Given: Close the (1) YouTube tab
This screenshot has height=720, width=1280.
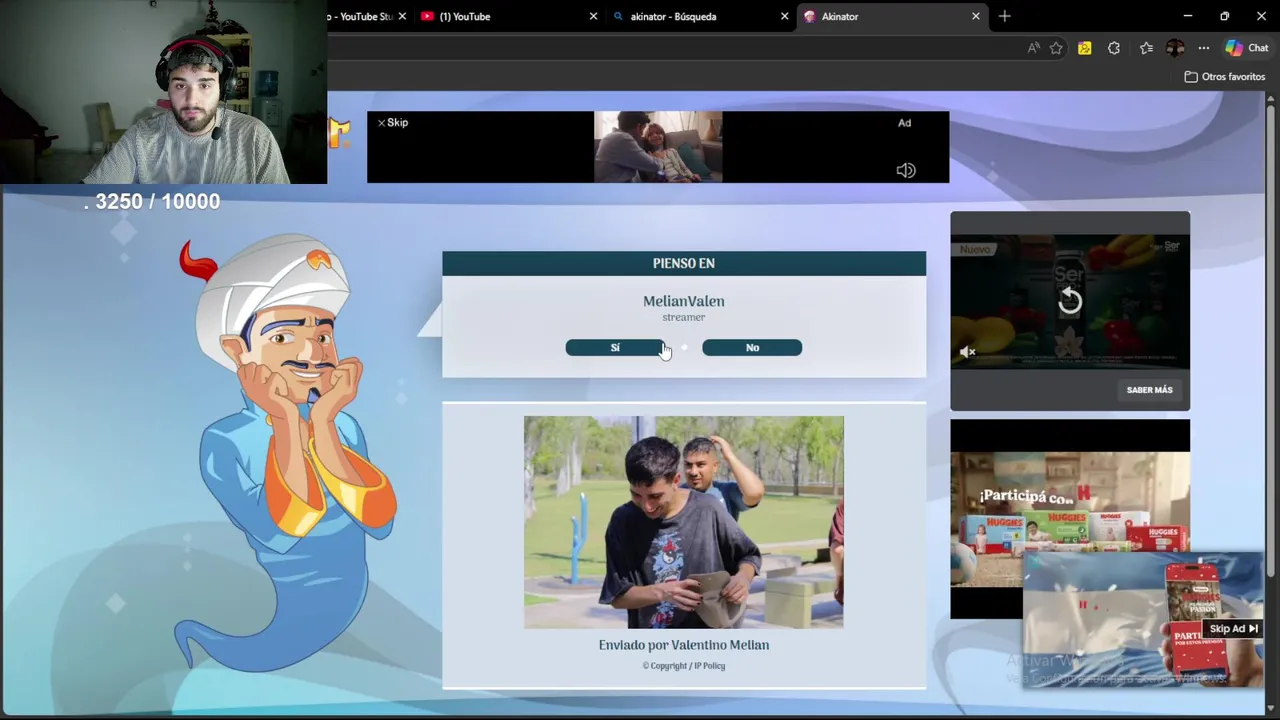Looking at the screenshot, I should pos(593,16).
